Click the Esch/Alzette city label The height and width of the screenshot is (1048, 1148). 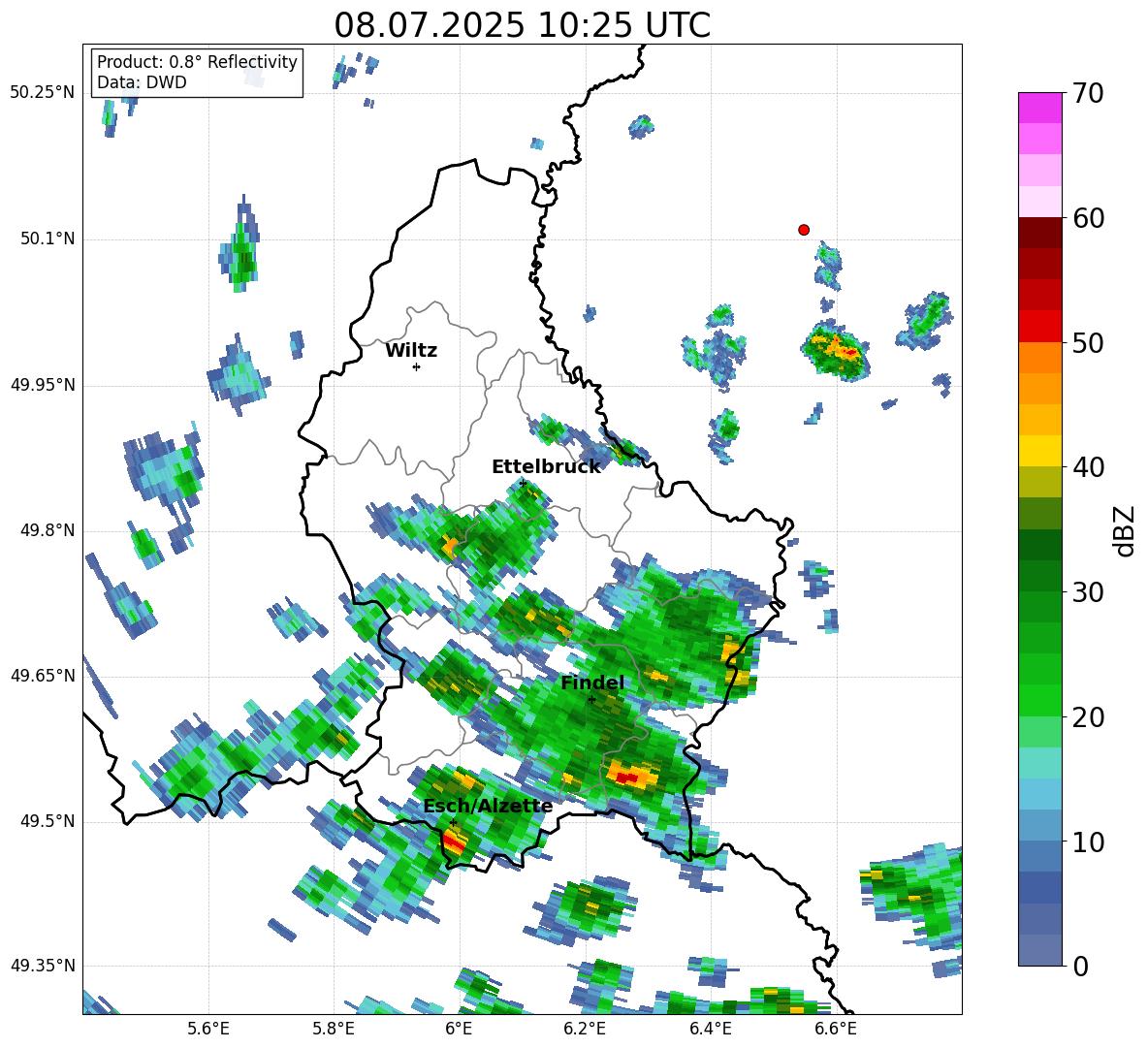pos(488,806)
